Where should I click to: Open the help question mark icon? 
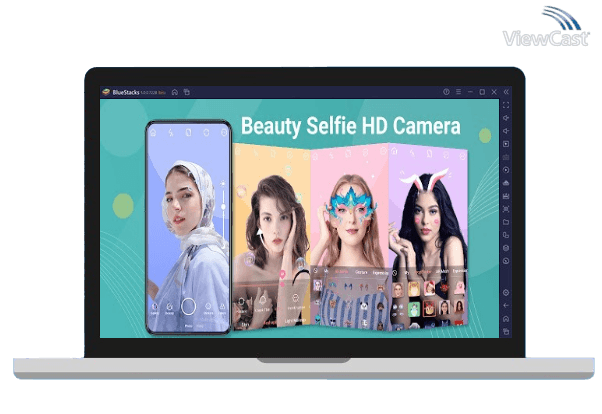[x=446, y=92]
